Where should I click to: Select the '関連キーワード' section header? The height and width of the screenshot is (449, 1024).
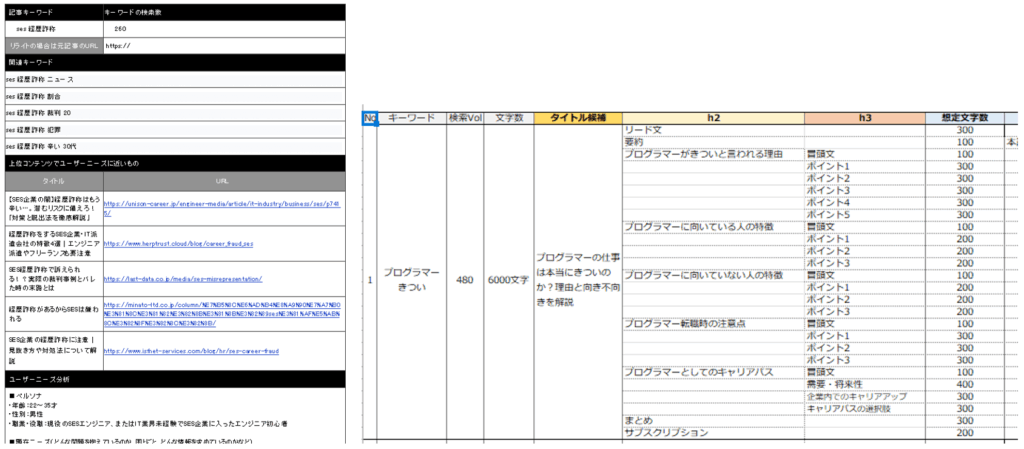click(174, 63)
